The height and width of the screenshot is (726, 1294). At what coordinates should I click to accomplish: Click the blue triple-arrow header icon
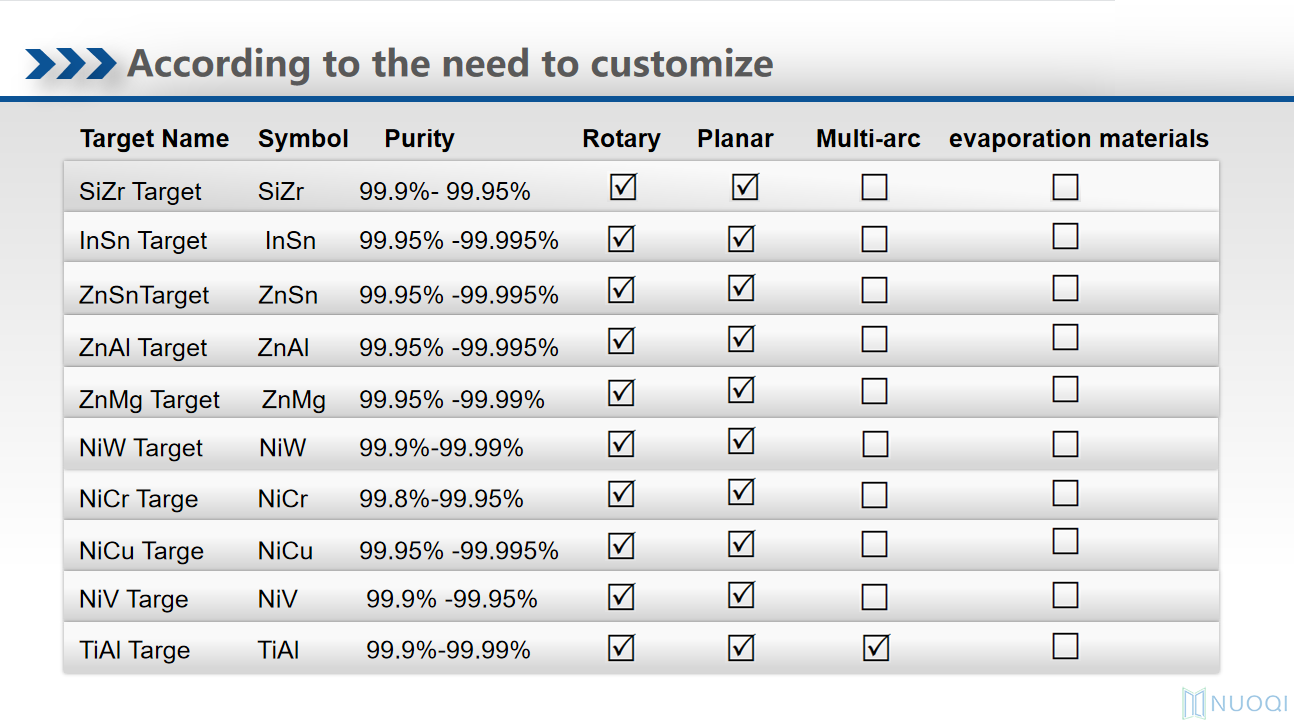pos(70,64)
